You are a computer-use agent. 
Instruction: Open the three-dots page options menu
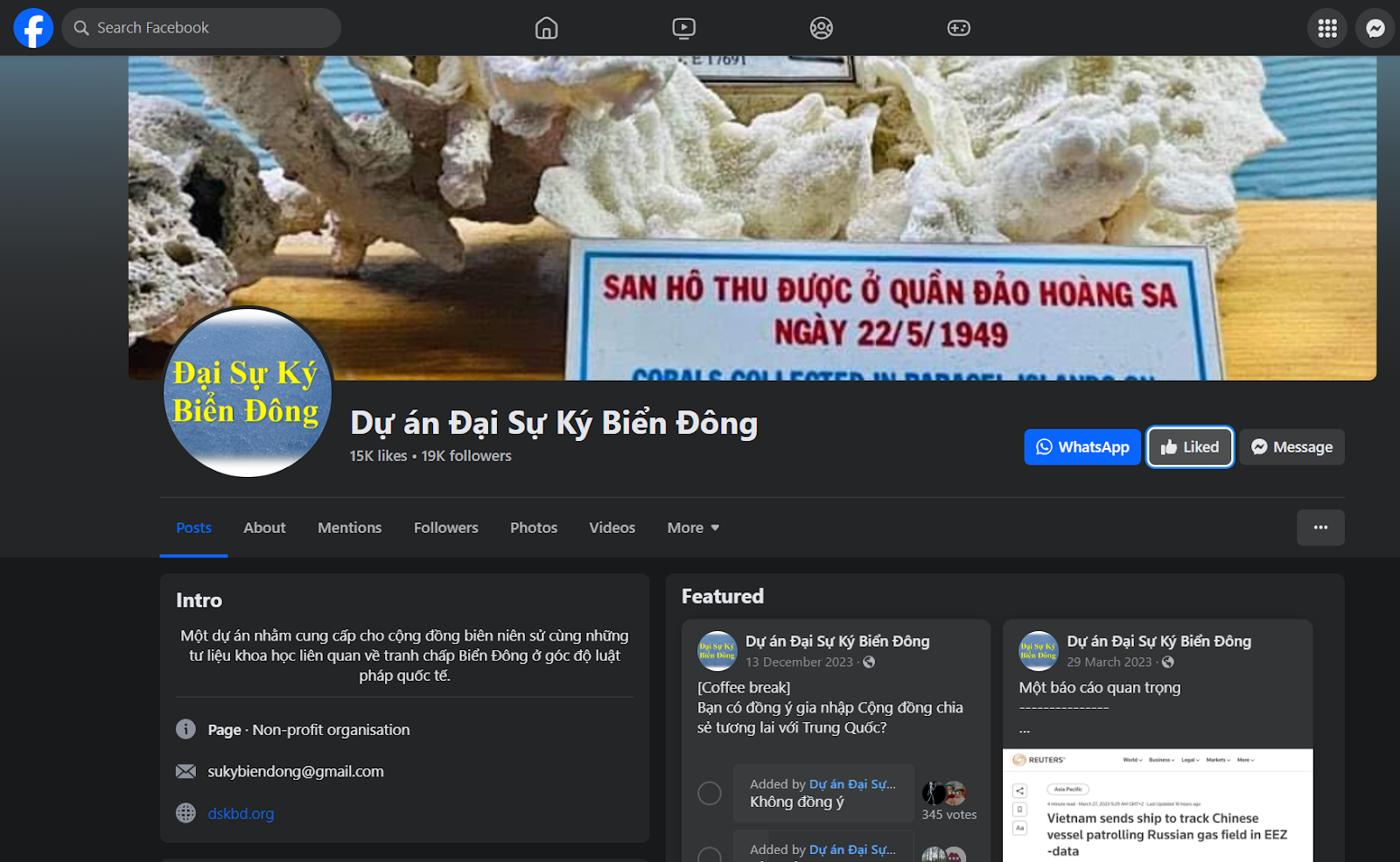1319,528
